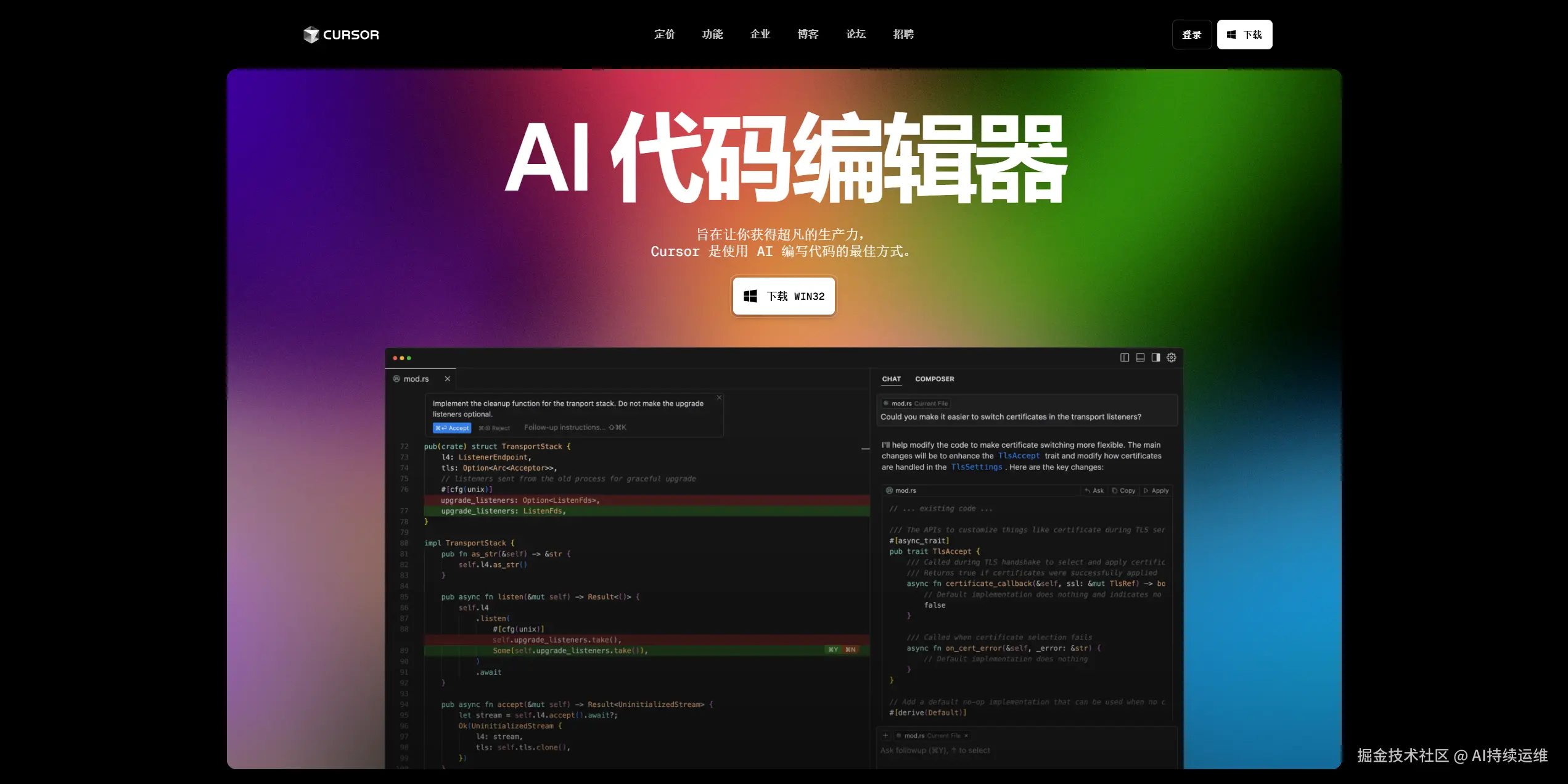
Task: Click the TlsAccept code link
Action: click(1019, 456)
